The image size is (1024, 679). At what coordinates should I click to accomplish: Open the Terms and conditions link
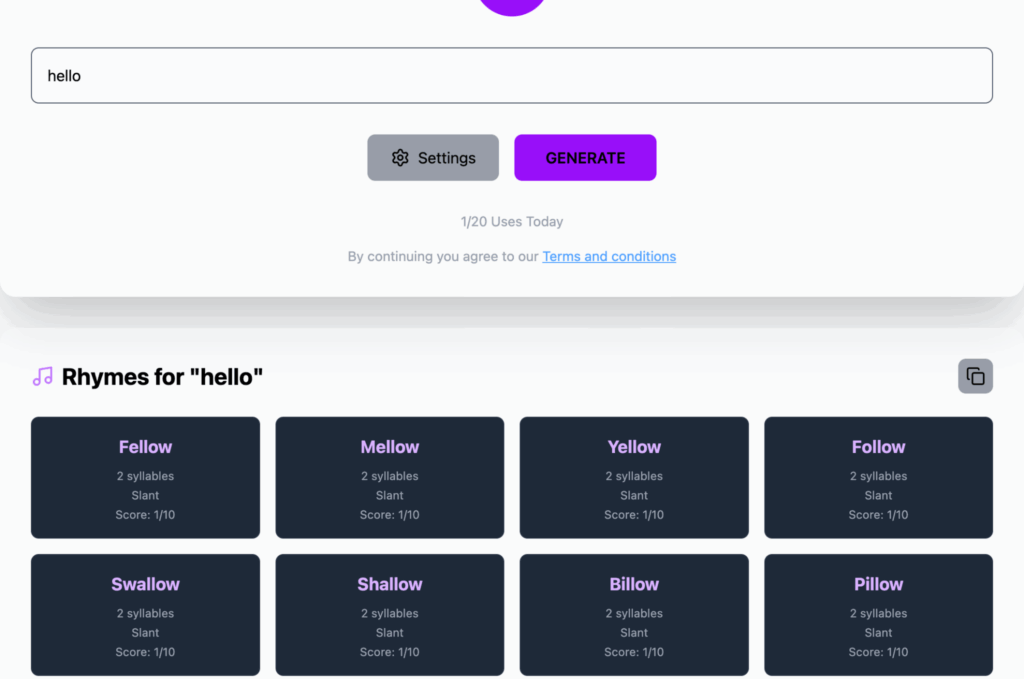pos(609,257)
